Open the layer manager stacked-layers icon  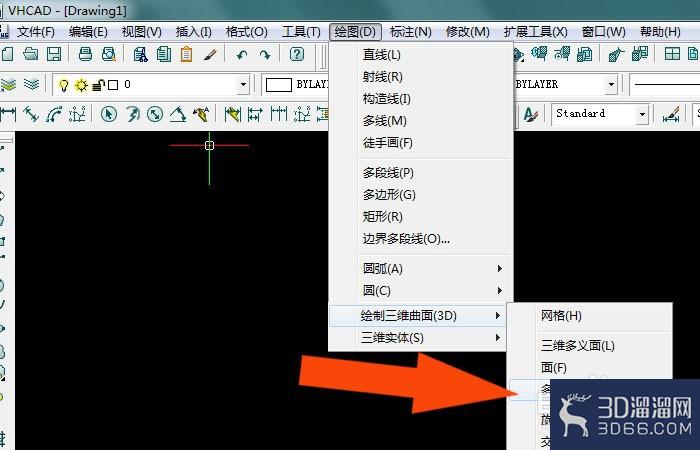[x=8, y=84]
